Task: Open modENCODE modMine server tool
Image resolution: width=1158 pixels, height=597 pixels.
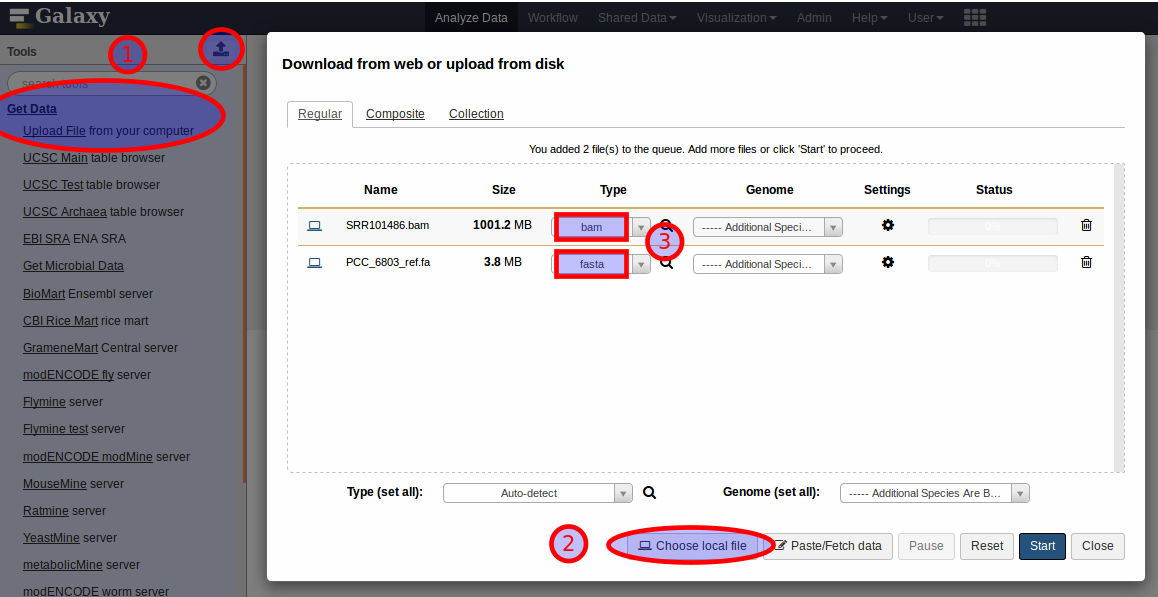Action: (x=106, y=457)
